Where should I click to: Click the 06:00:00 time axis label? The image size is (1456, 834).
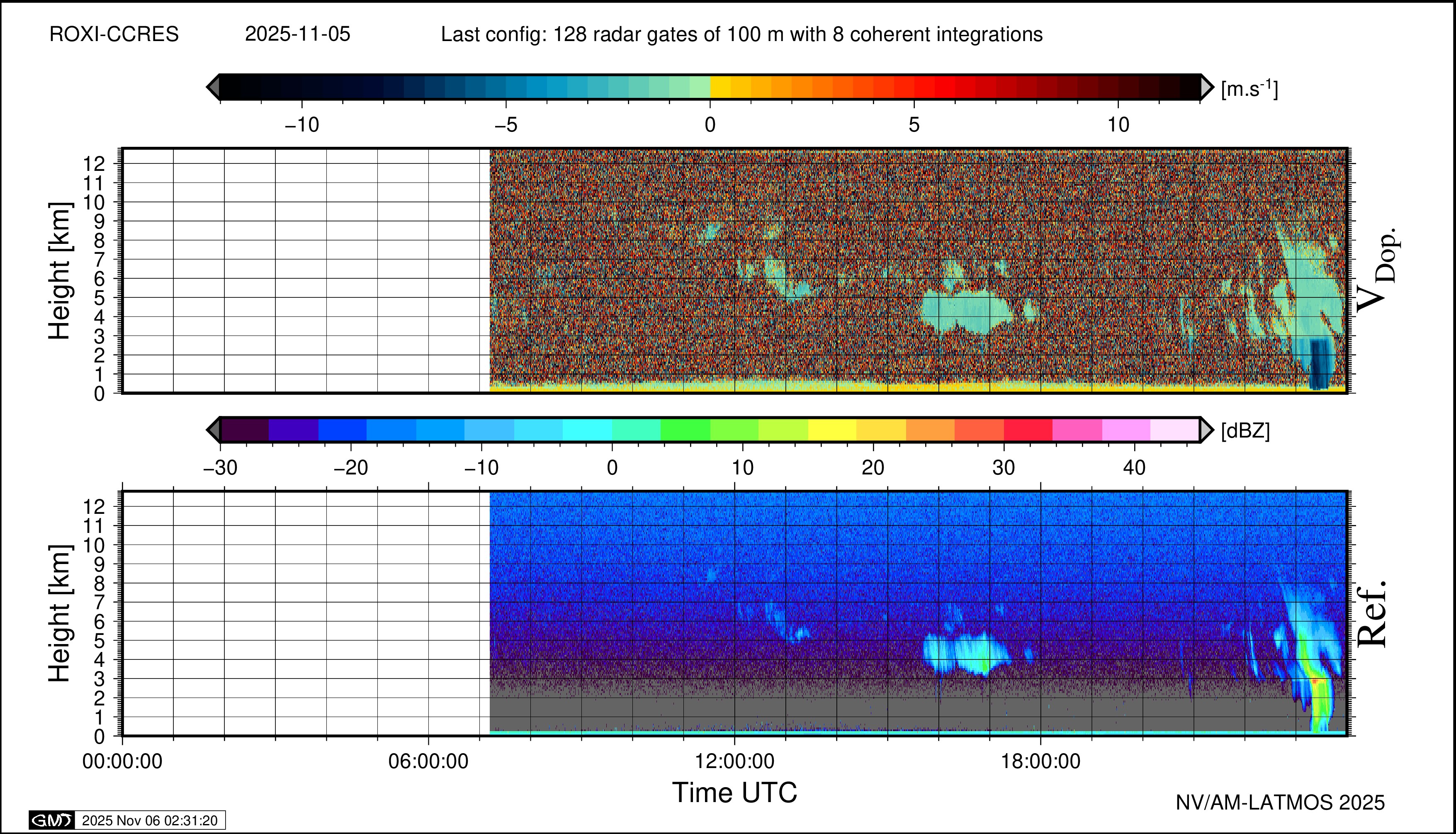[428, 761]
